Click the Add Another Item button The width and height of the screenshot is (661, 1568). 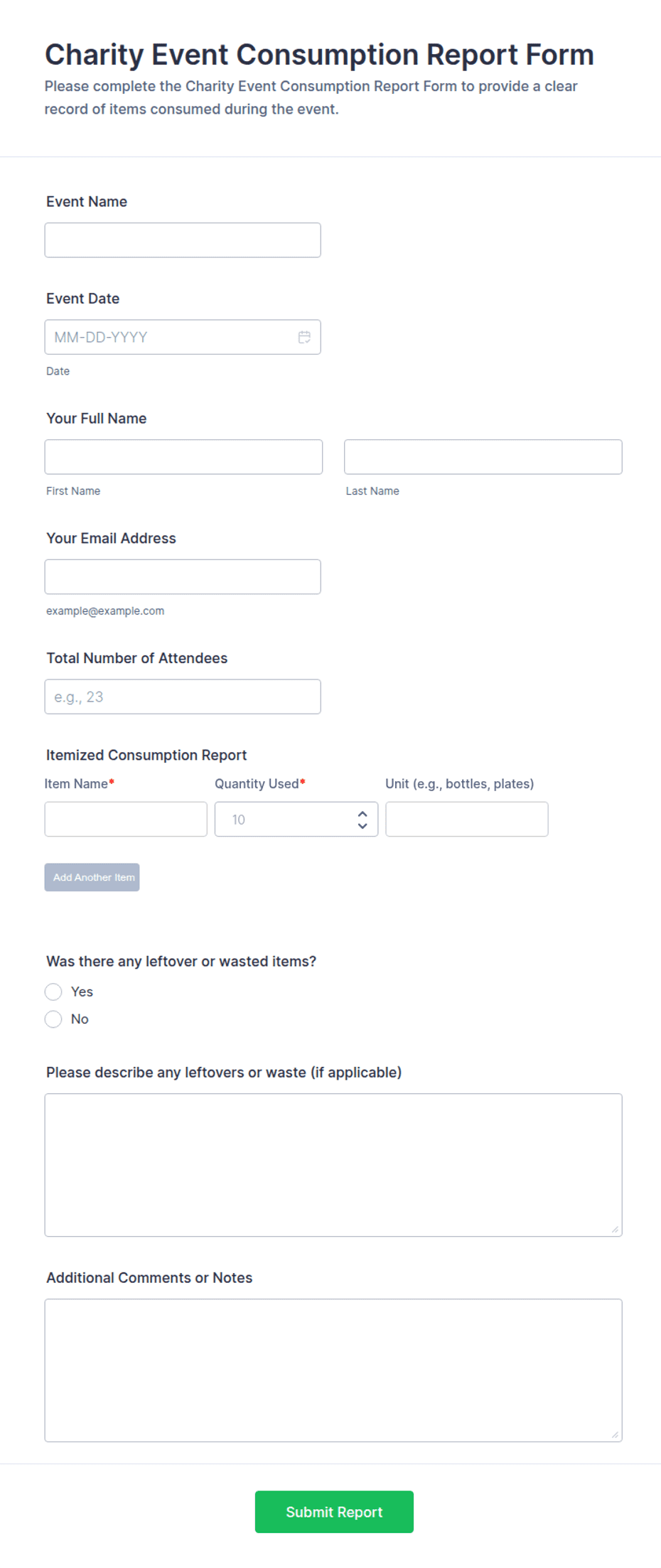click(92, 877)
